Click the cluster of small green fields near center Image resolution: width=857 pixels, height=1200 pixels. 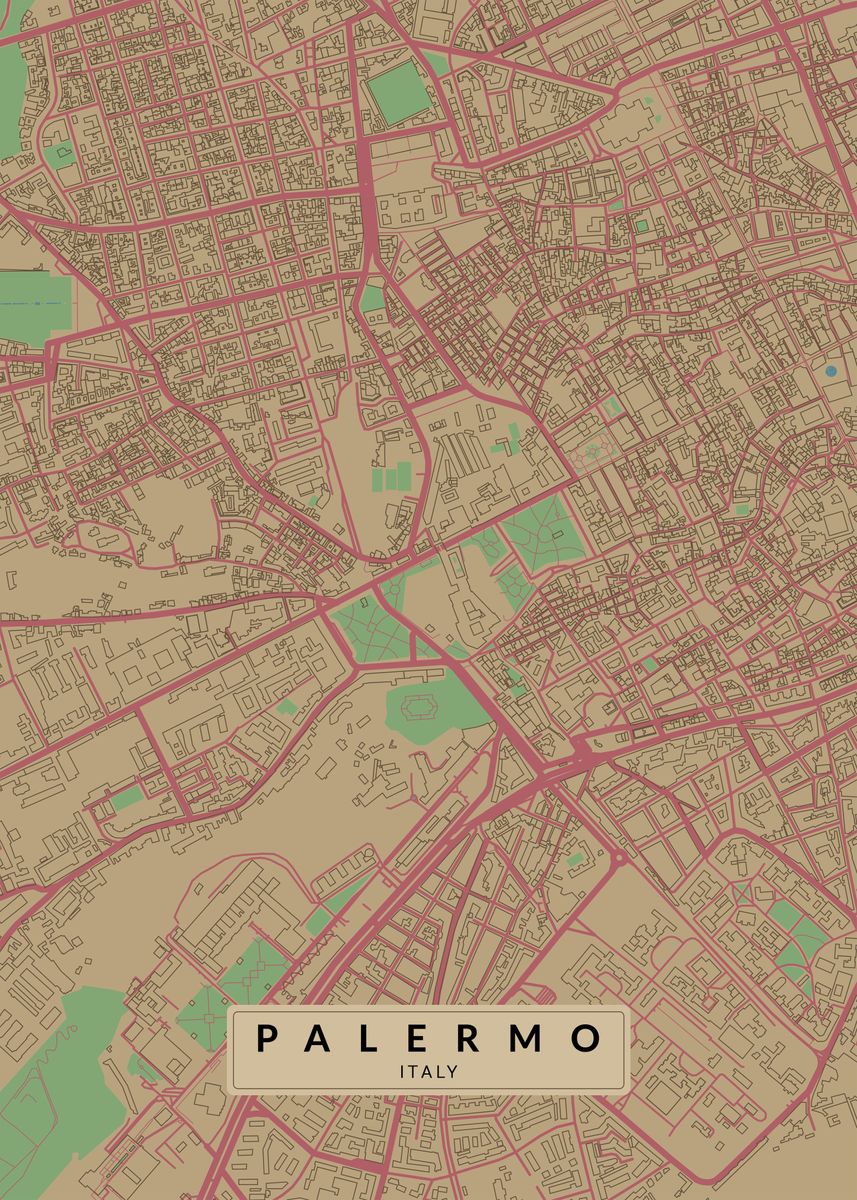coord(391,477)
